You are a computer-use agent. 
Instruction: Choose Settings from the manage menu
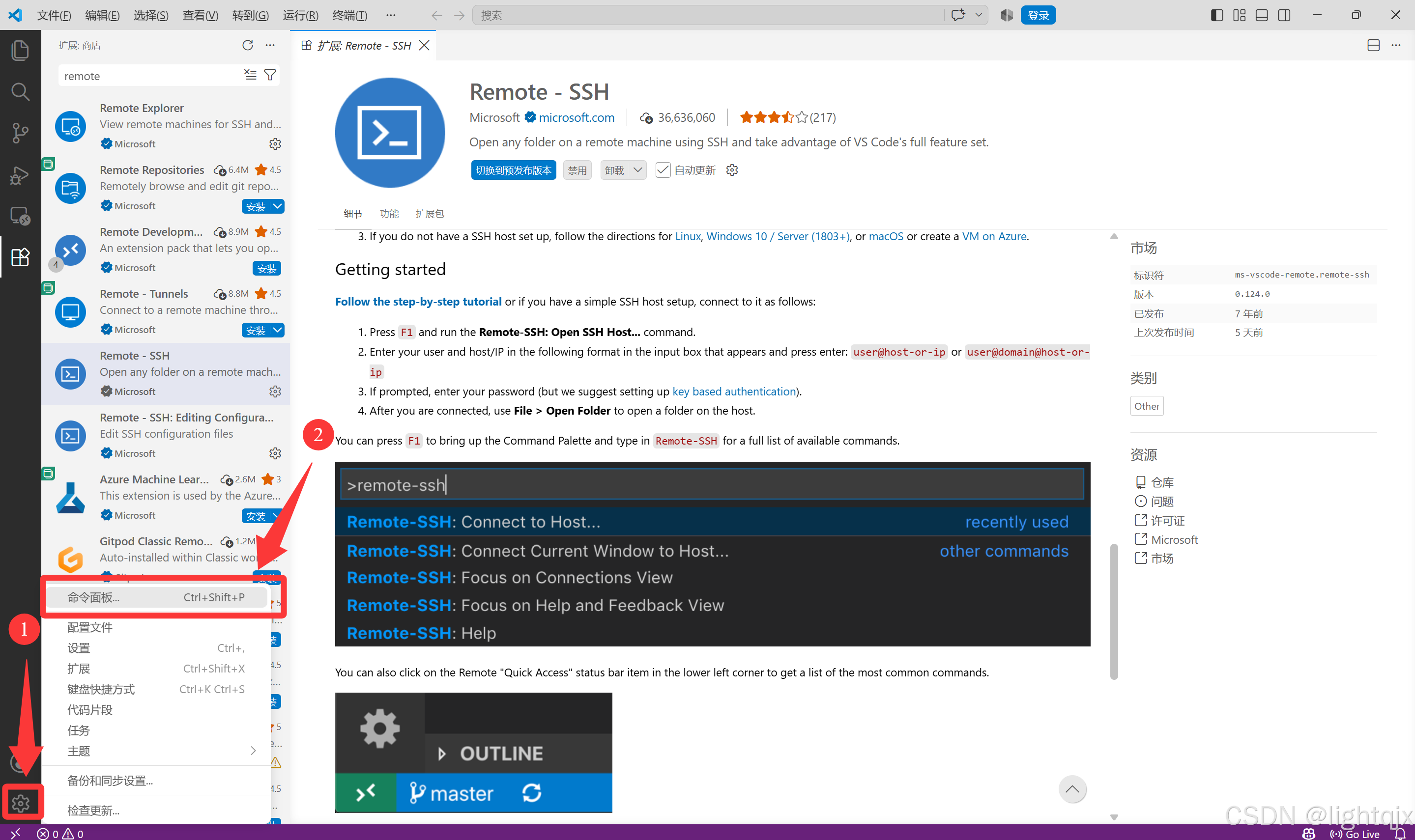pyautogui.click(x=156, y=648)
